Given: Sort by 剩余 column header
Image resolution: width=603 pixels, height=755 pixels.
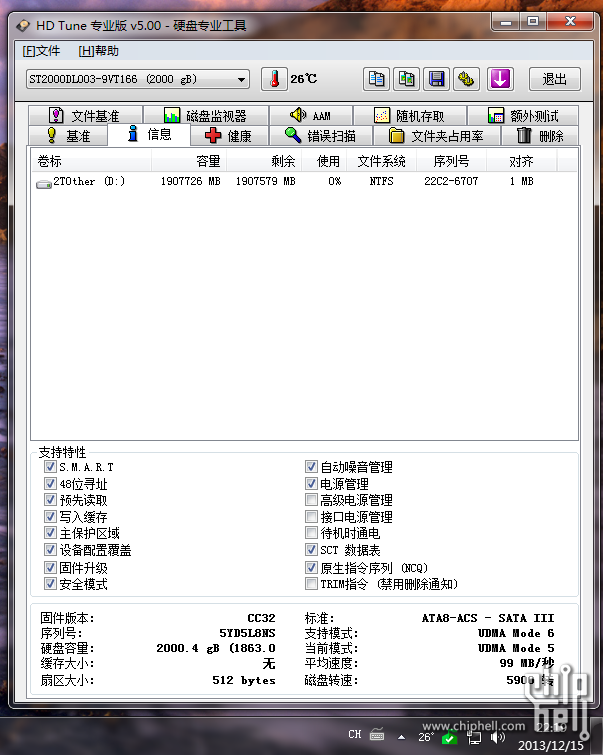Looking at the screenshot, I should tap(264, 161).
